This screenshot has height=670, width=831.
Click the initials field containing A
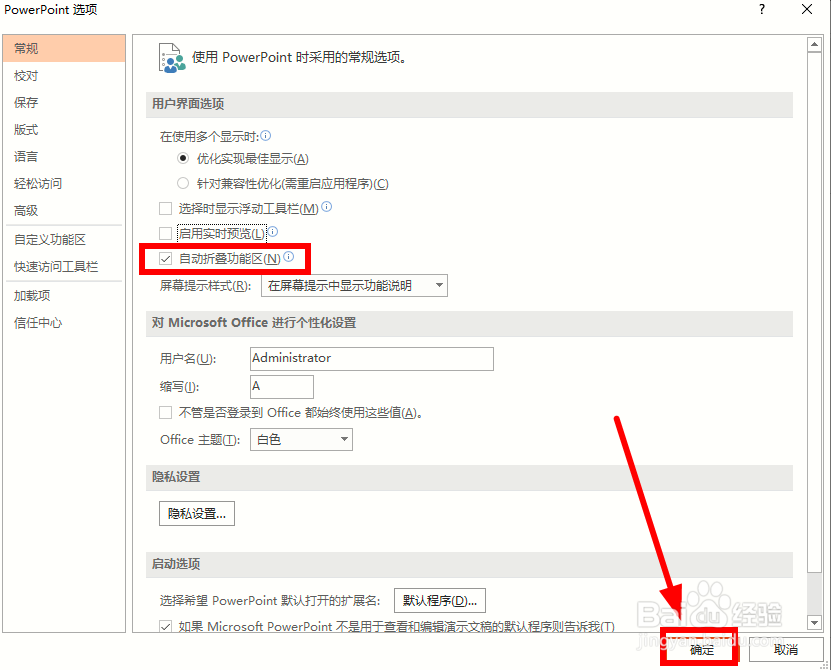click(x=281, y=387)
